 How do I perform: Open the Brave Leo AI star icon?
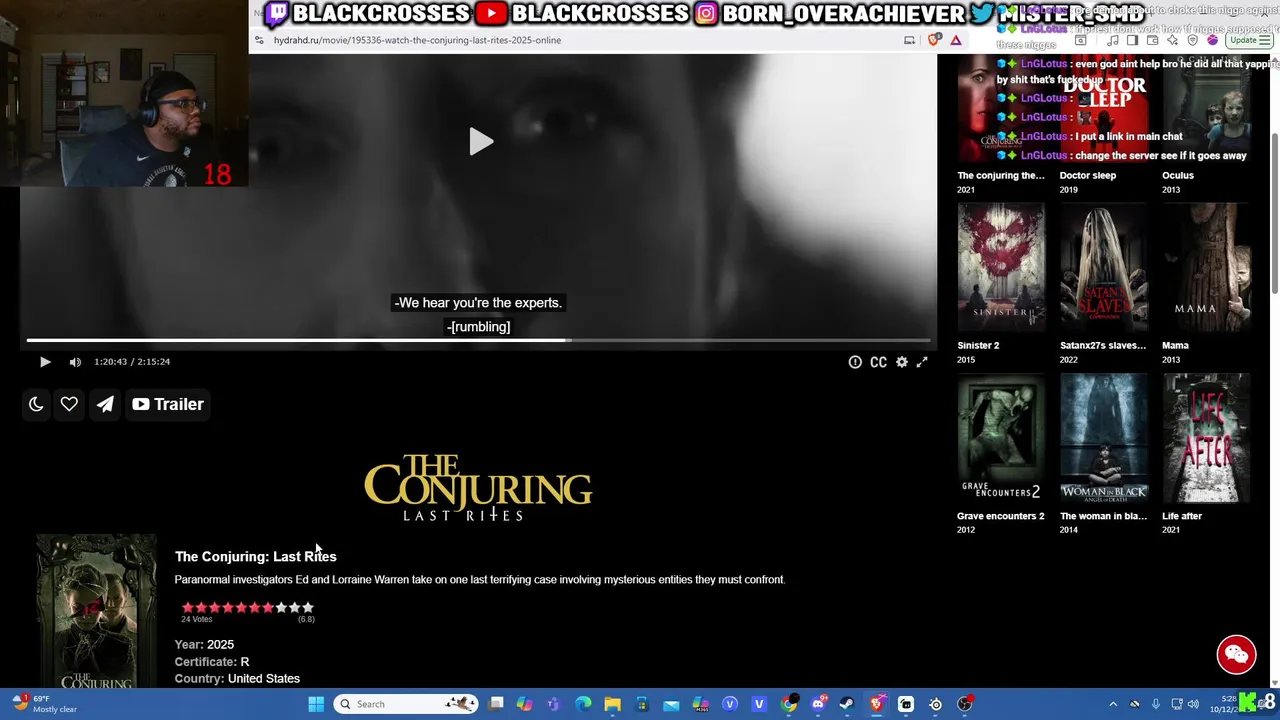1172,40
